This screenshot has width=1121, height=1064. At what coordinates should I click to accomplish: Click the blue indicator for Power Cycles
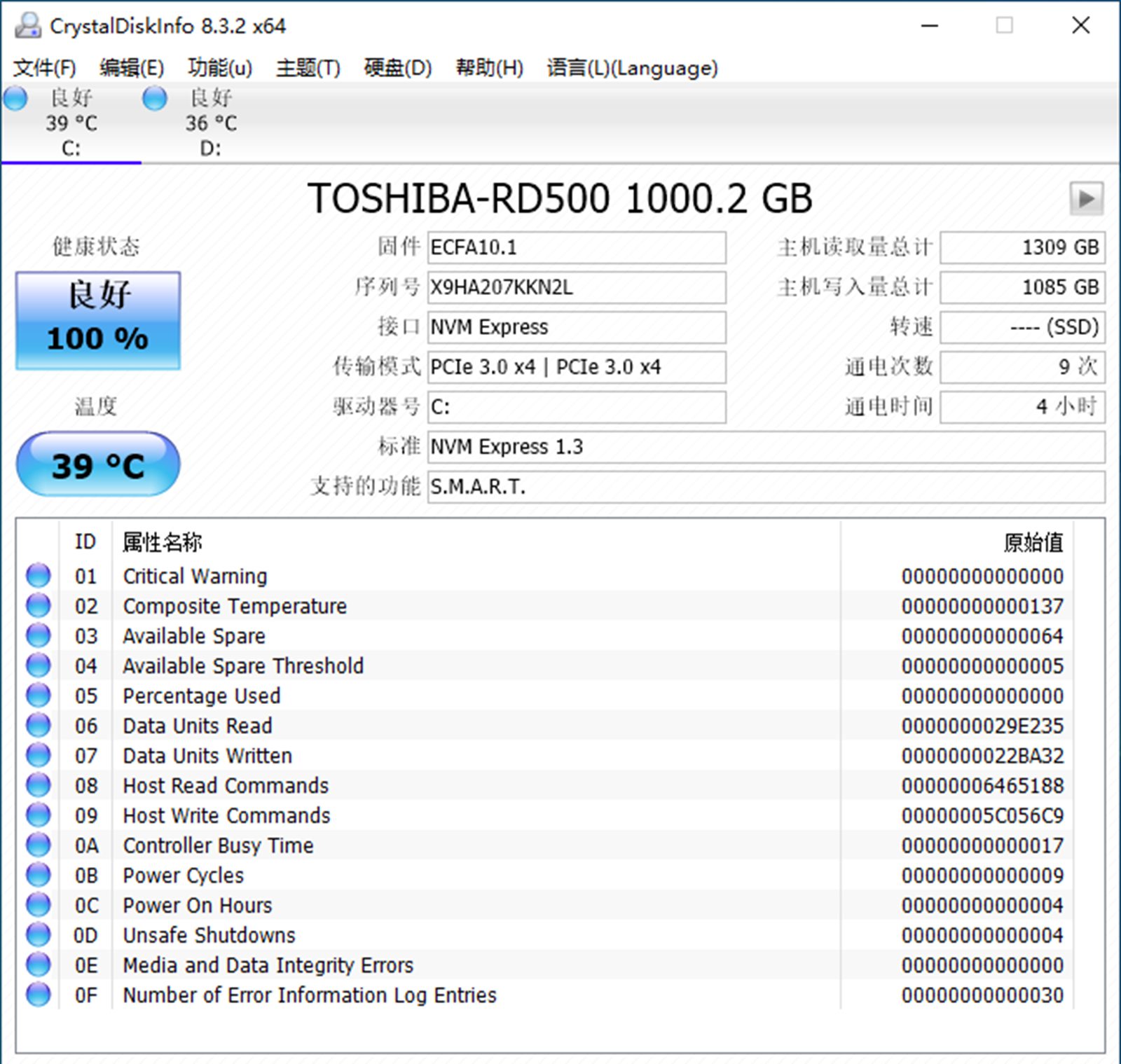point(38,873)
